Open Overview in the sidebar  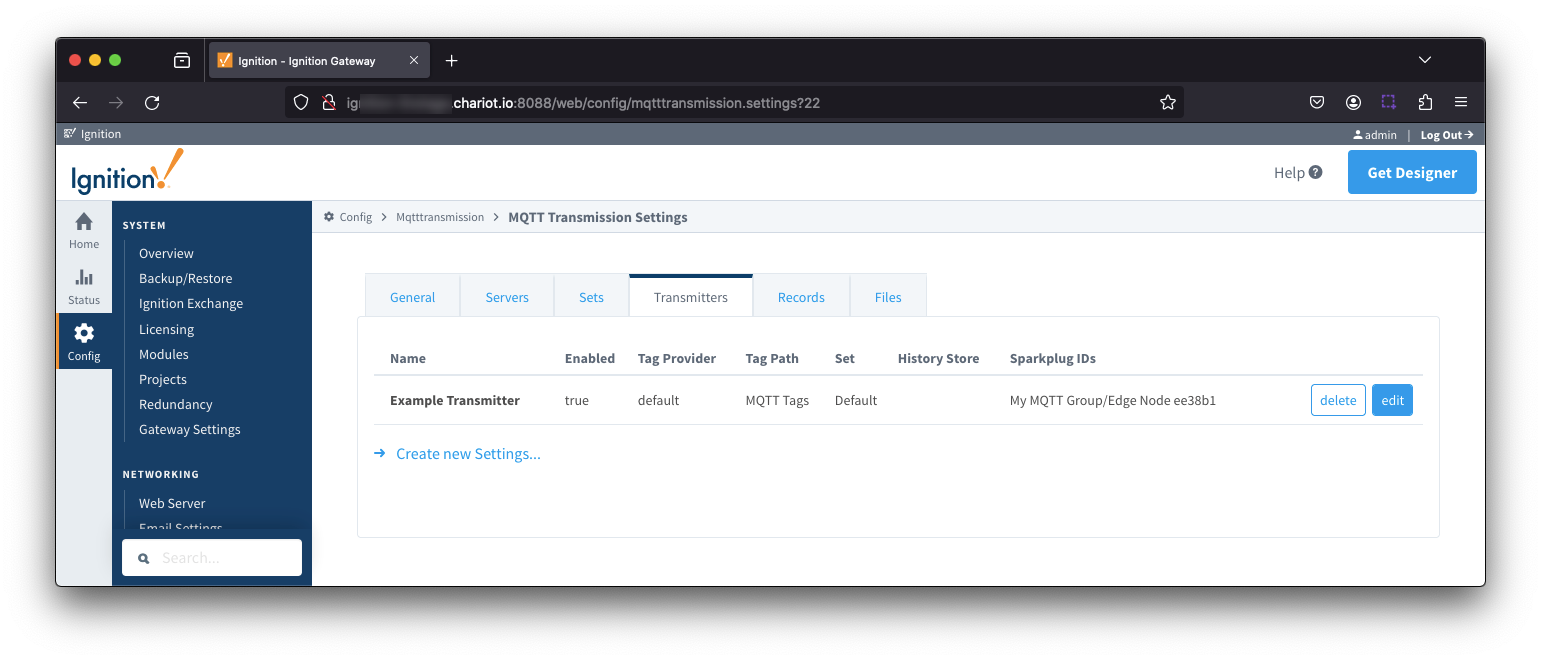click(166, 254)
